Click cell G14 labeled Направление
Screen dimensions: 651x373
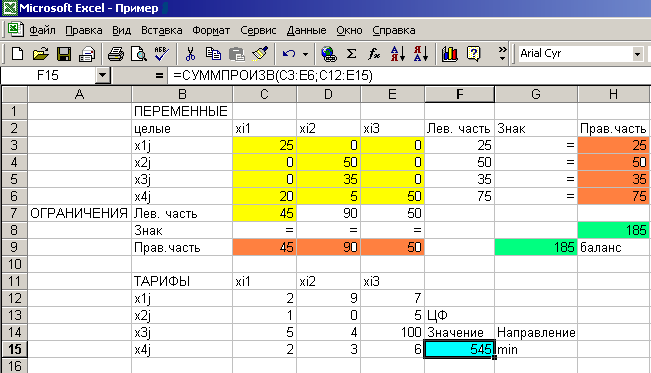536,332
